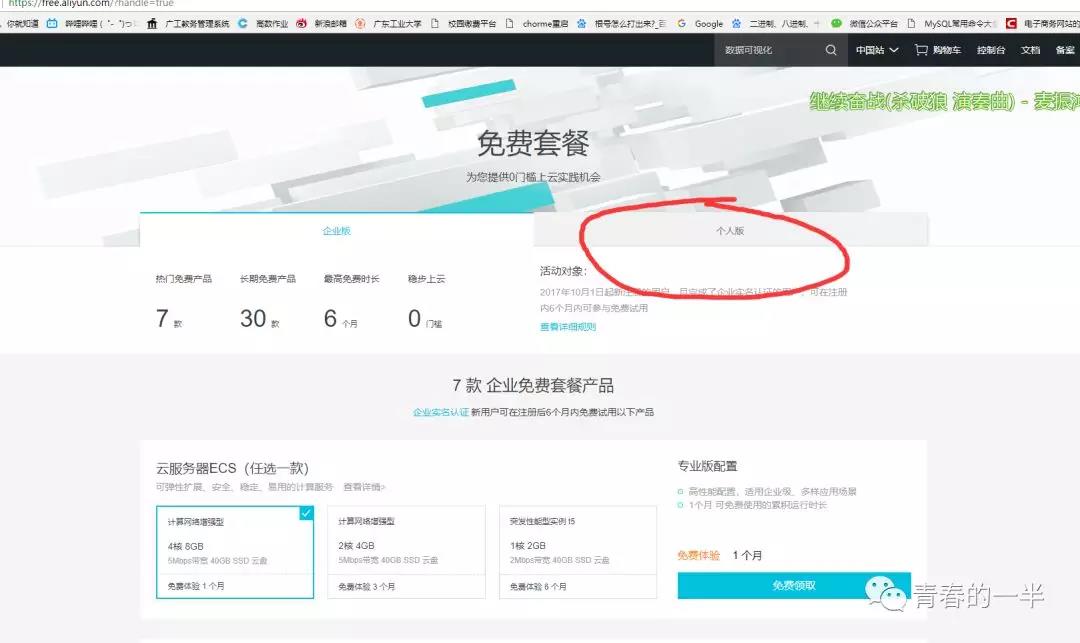
Task: Open the 哔哩哔哩 bookmark
Action: (92, 23)
